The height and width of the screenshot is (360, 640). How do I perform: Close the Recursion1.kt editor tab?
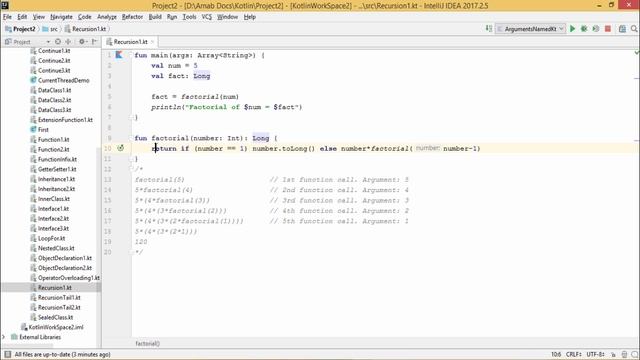pos(152,42)
